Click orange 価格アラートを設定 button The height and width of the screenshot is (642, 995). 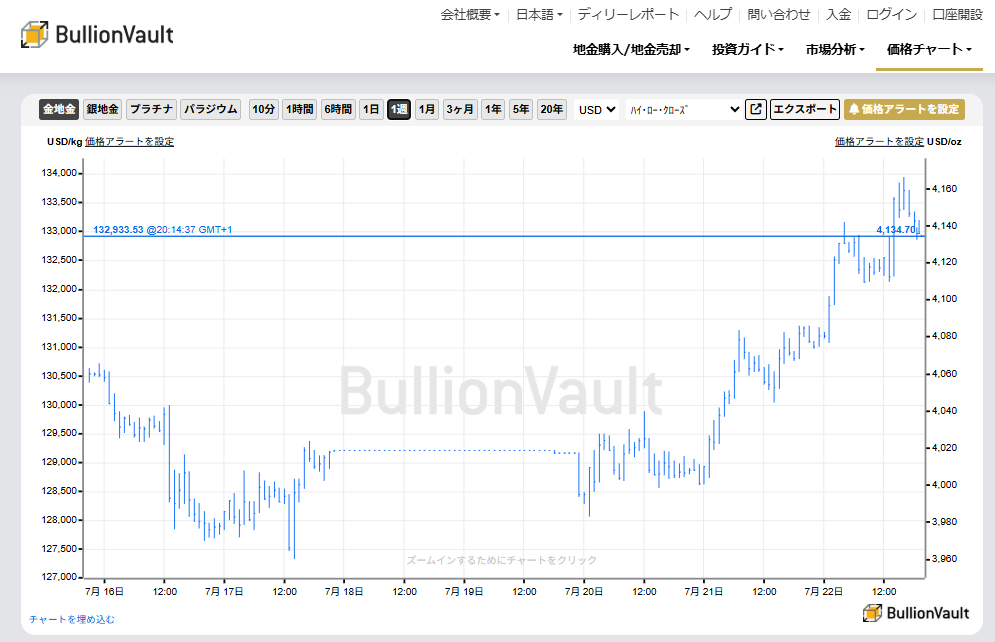904,109
